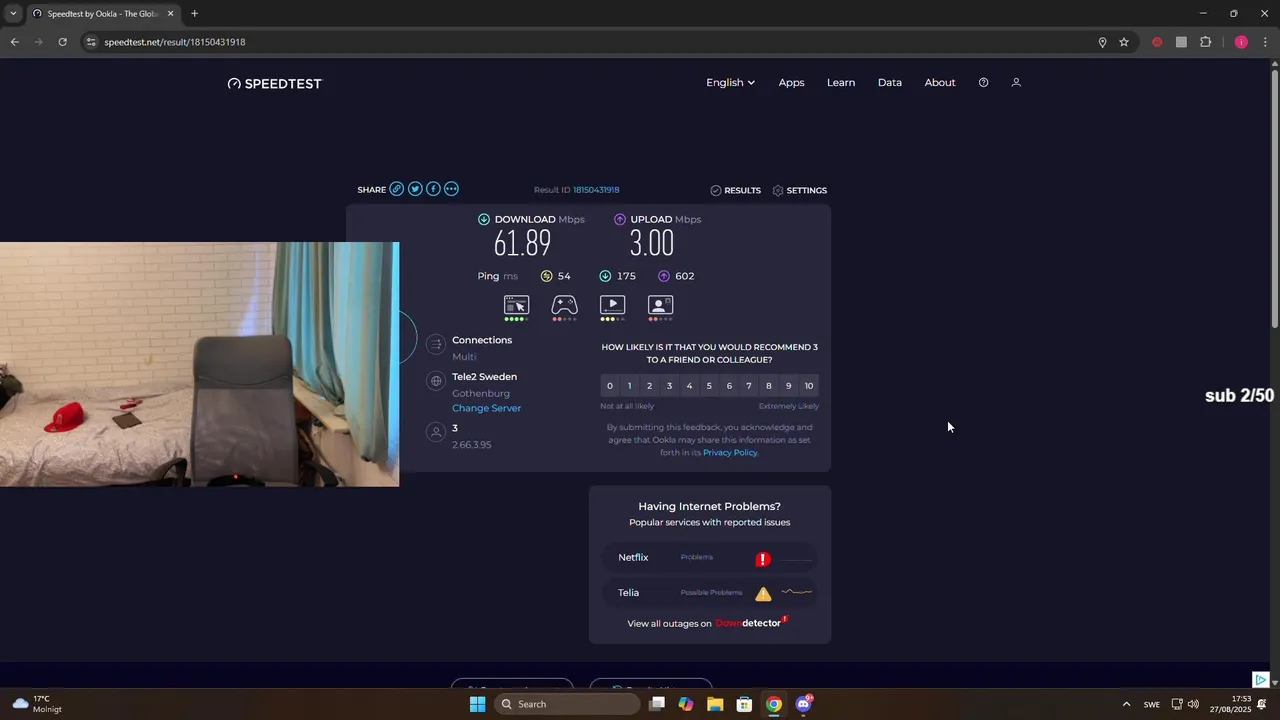Screen dimensions: 1280x720
Task: Click the Result ID 18150431918 link
Action: 596,190
